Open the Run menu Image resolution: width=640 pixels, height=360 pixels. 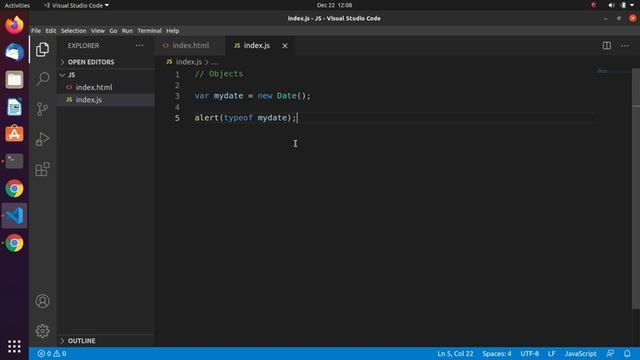pyautogui.click(x=127, y=31)
